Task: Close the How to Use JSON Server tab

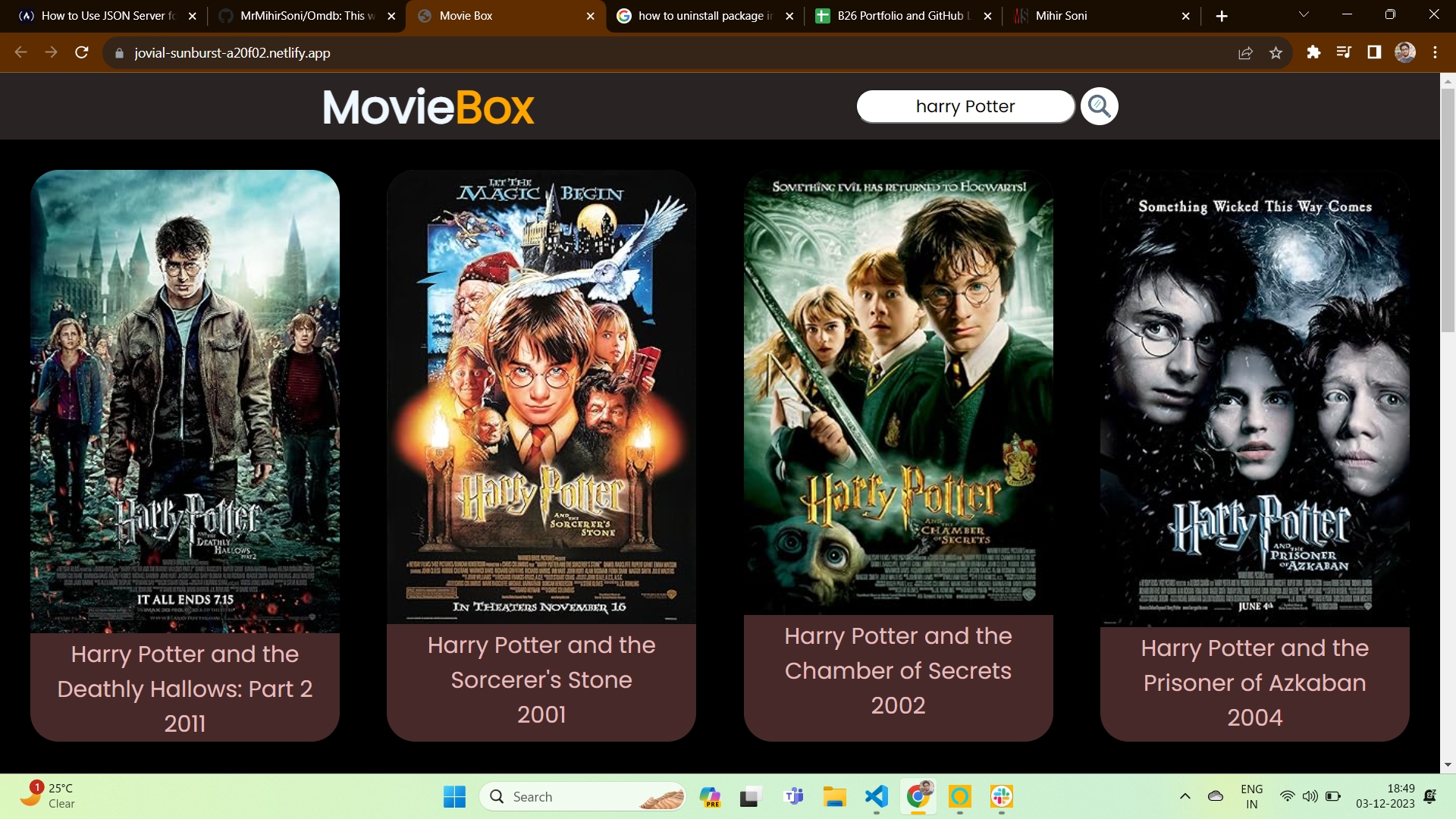Action: coord(193,16)
